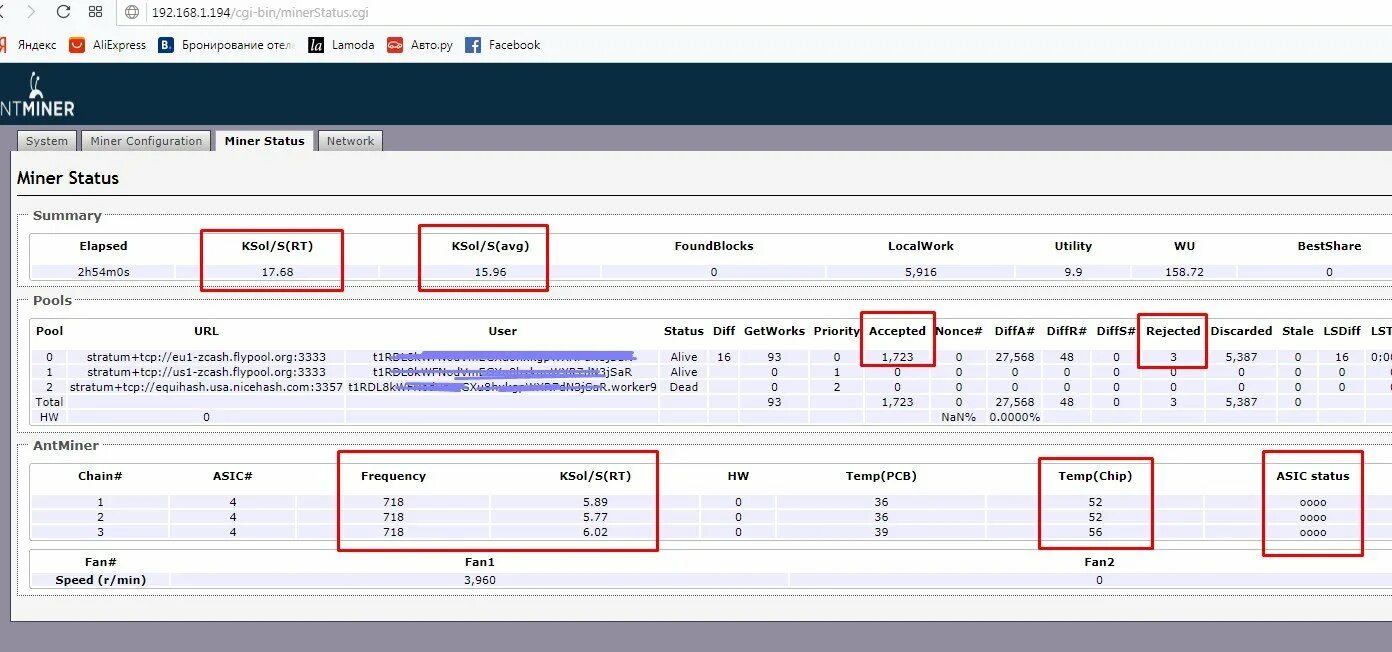1392x652 pixels.
Task: Open the Facebook bookmark
Action: pos(514,45)
